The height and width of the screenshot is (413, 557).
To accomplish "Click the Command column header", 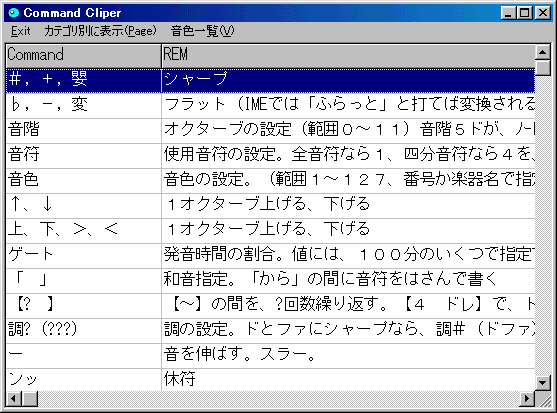I will click(x=83, y=55).
